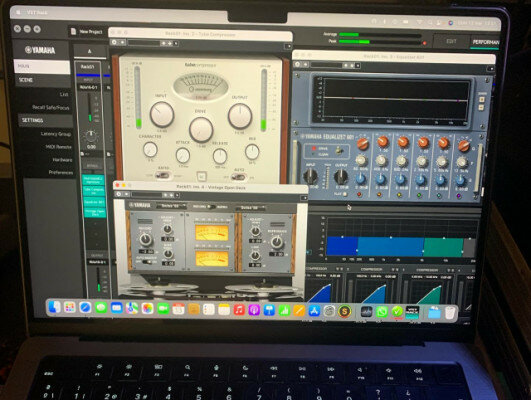
Task: Click the Equalizer 601 plugin power icon
Action: point(297,64)
